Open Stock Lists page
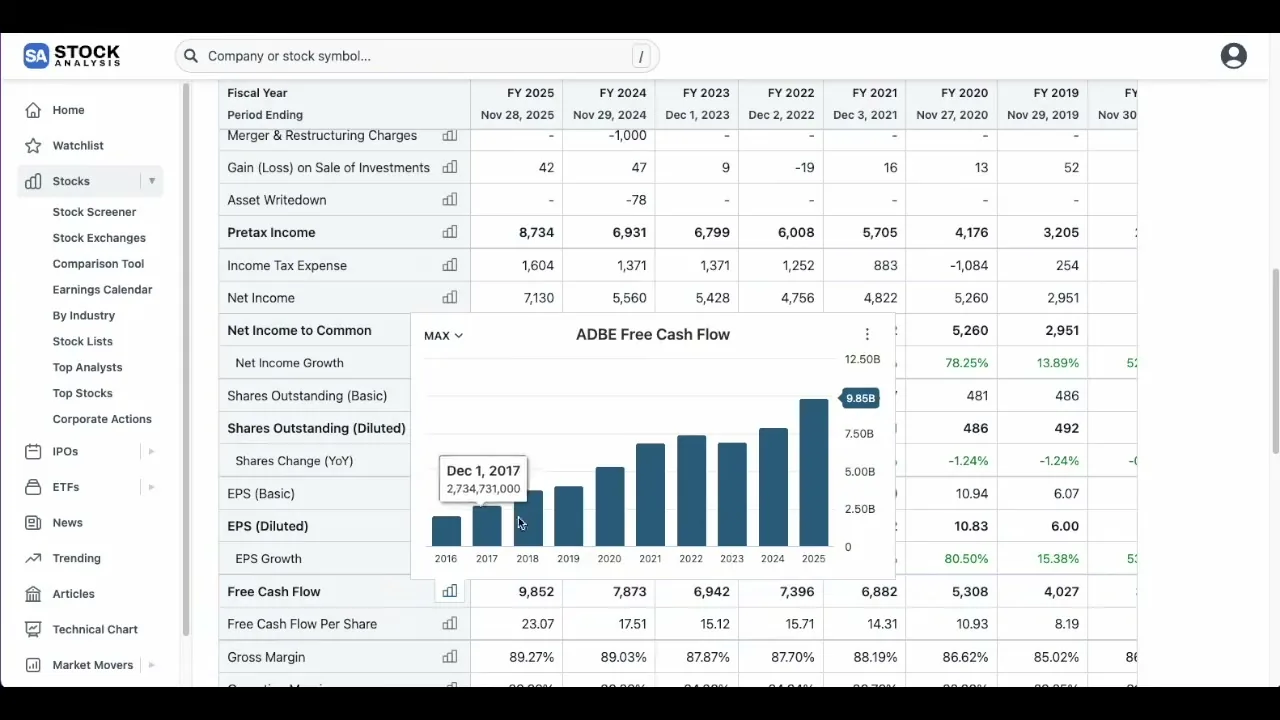This screenshot has width=1280, height=720. click(x=82, y=342)
